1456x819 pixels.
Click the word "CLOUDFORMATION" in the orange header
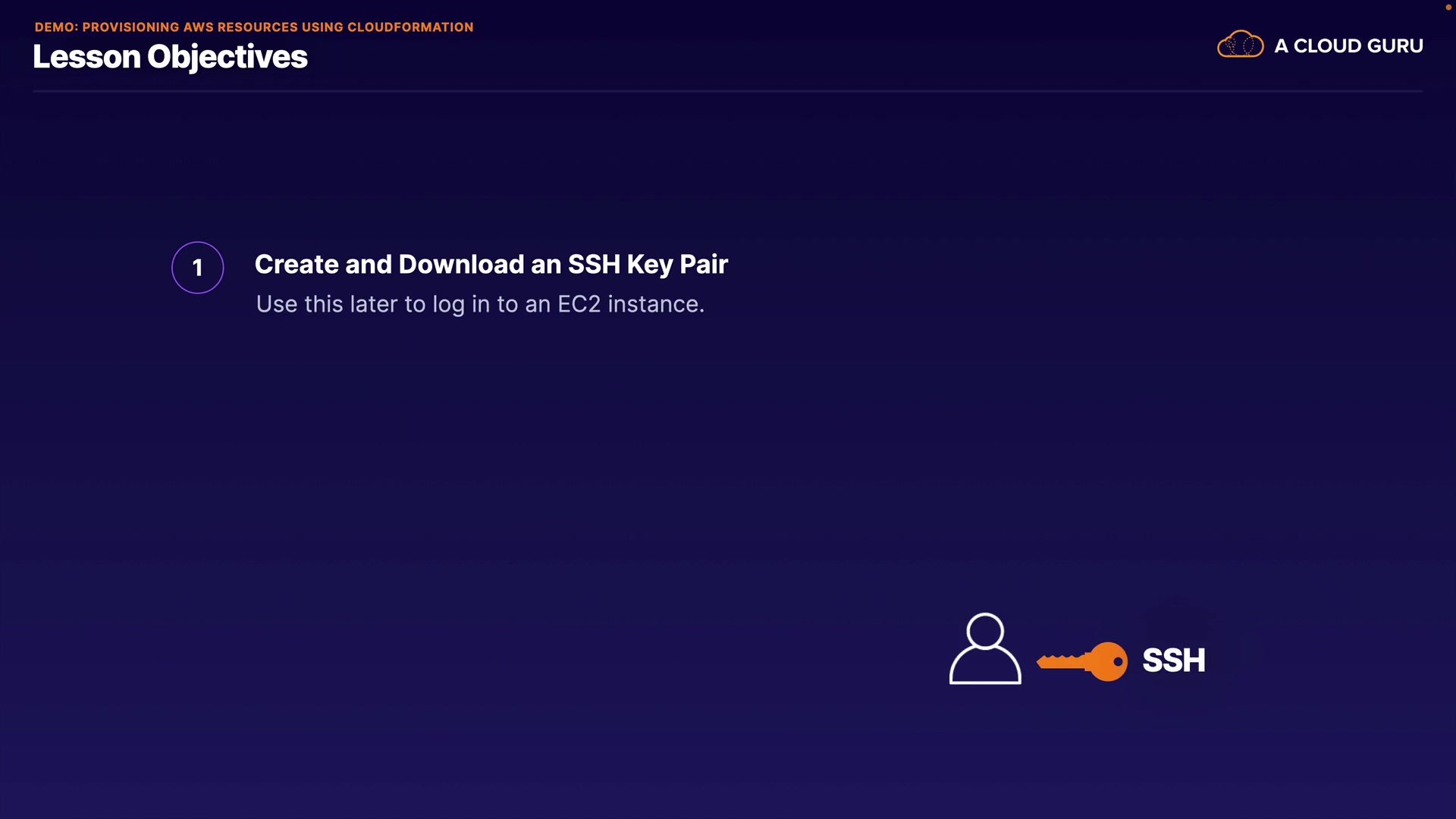(x=409, y=27)
